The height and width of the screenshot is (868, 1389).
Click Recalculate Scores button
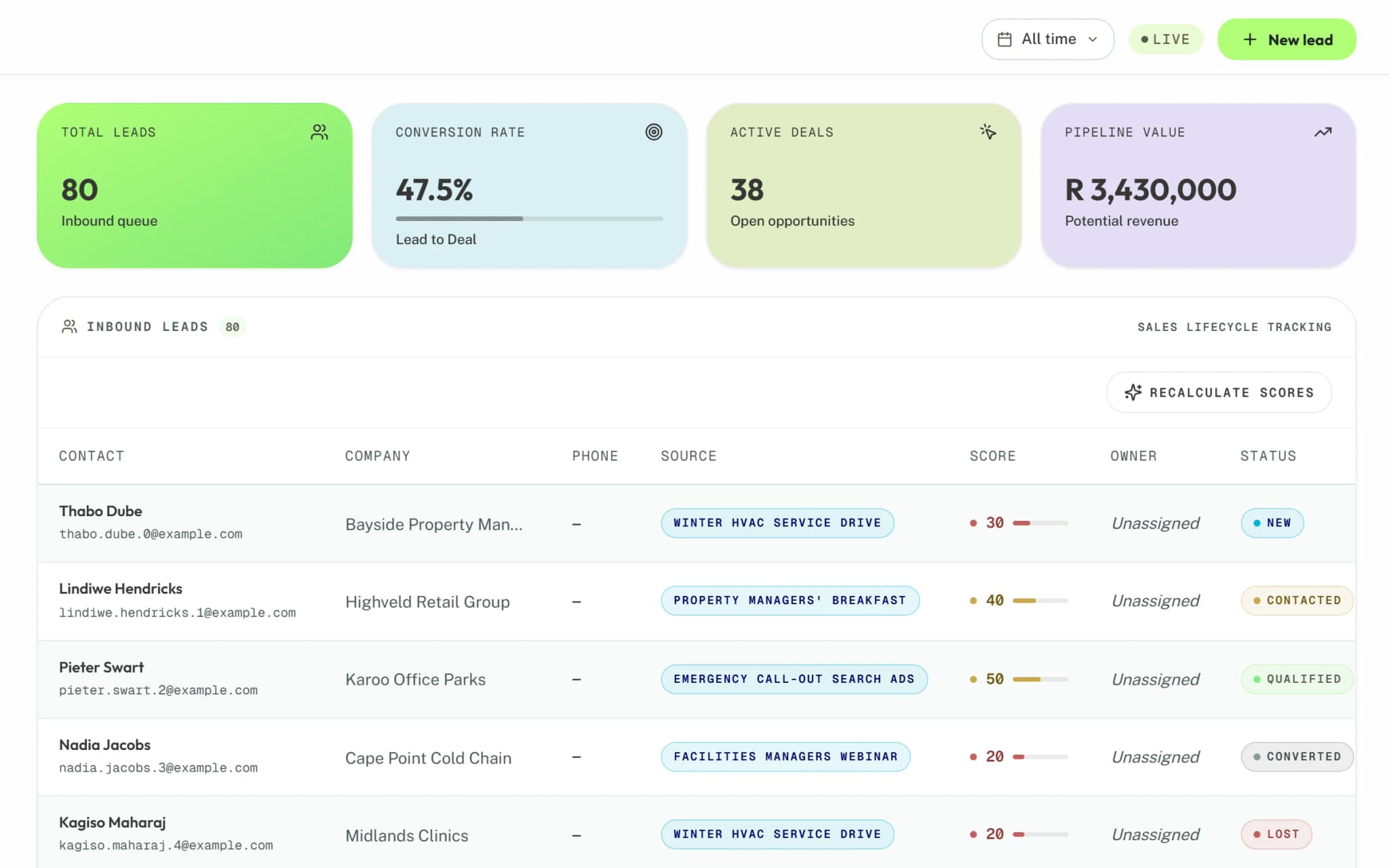pyautogui.click(x=1219, y=393)
